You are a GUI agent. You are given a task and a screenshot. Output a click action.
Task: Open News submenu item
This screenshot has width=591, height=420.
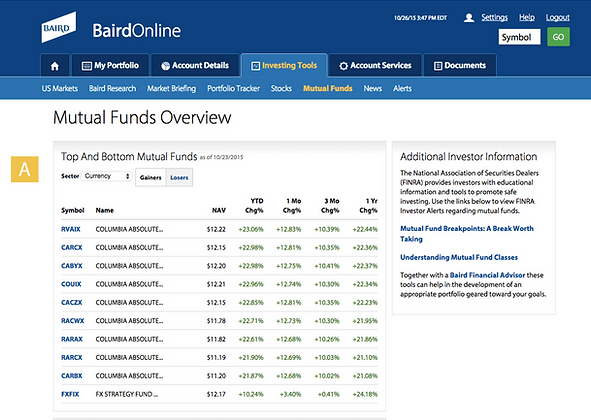coord(373,89)
